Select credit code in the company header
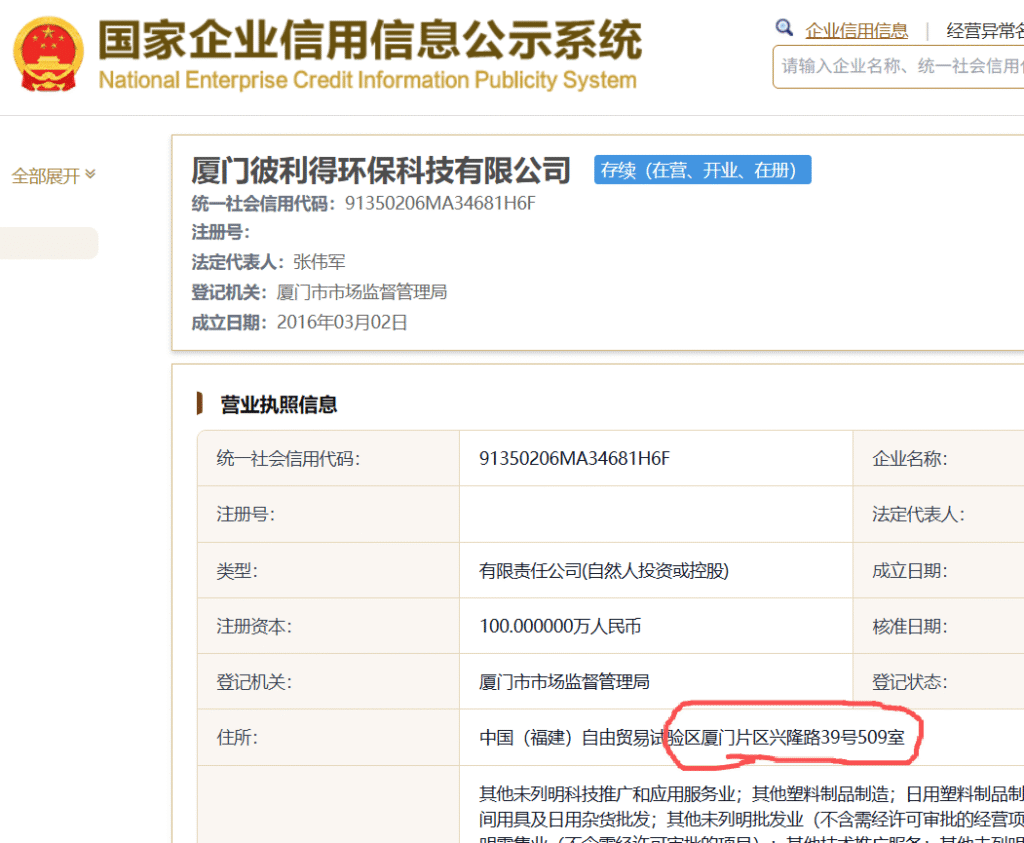The image size is (1024, 843). pos(440,203)
